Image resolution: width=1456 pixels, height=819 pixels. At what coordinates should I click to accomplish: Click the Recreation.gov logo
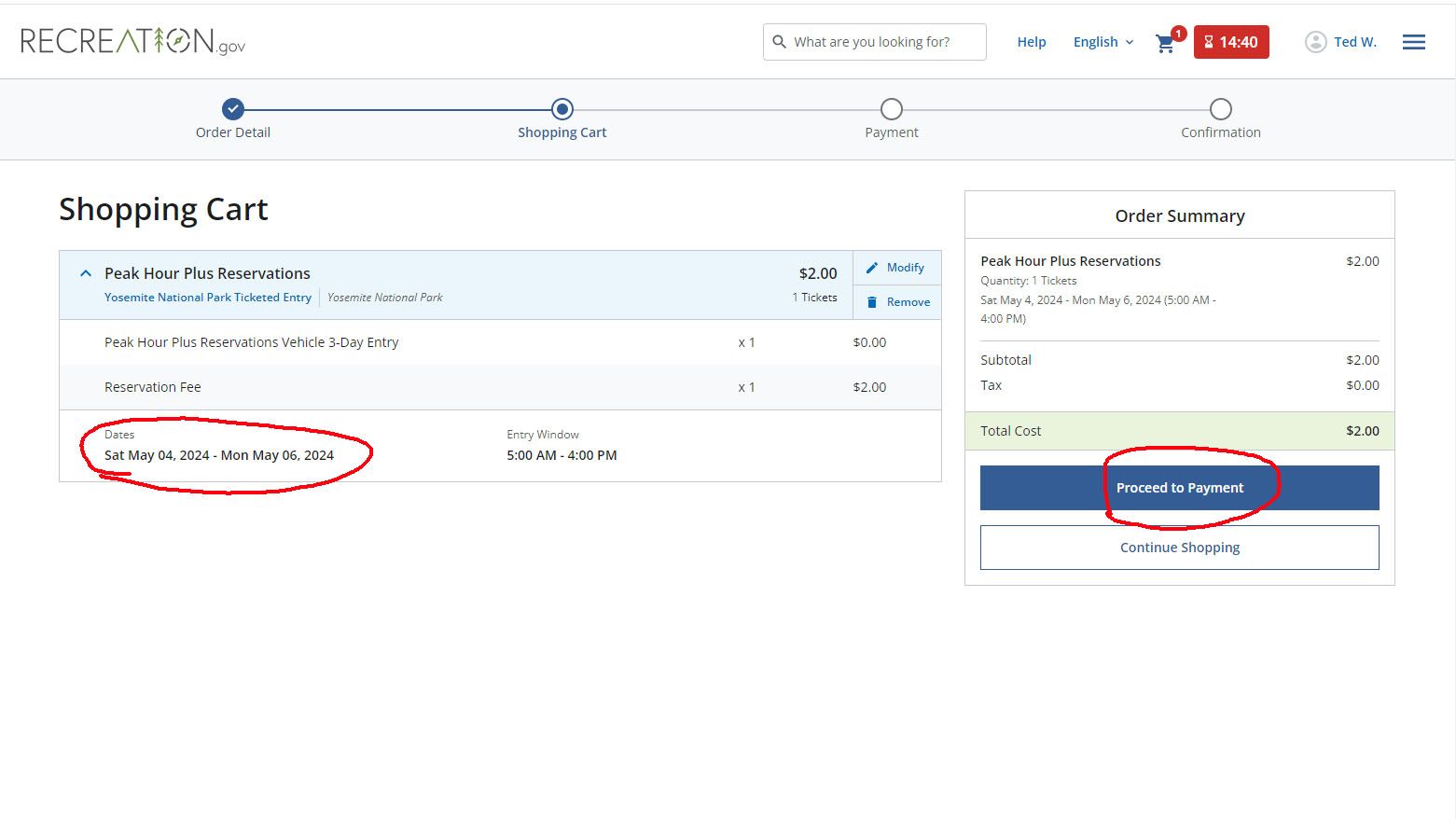click(x=132, y=41)
